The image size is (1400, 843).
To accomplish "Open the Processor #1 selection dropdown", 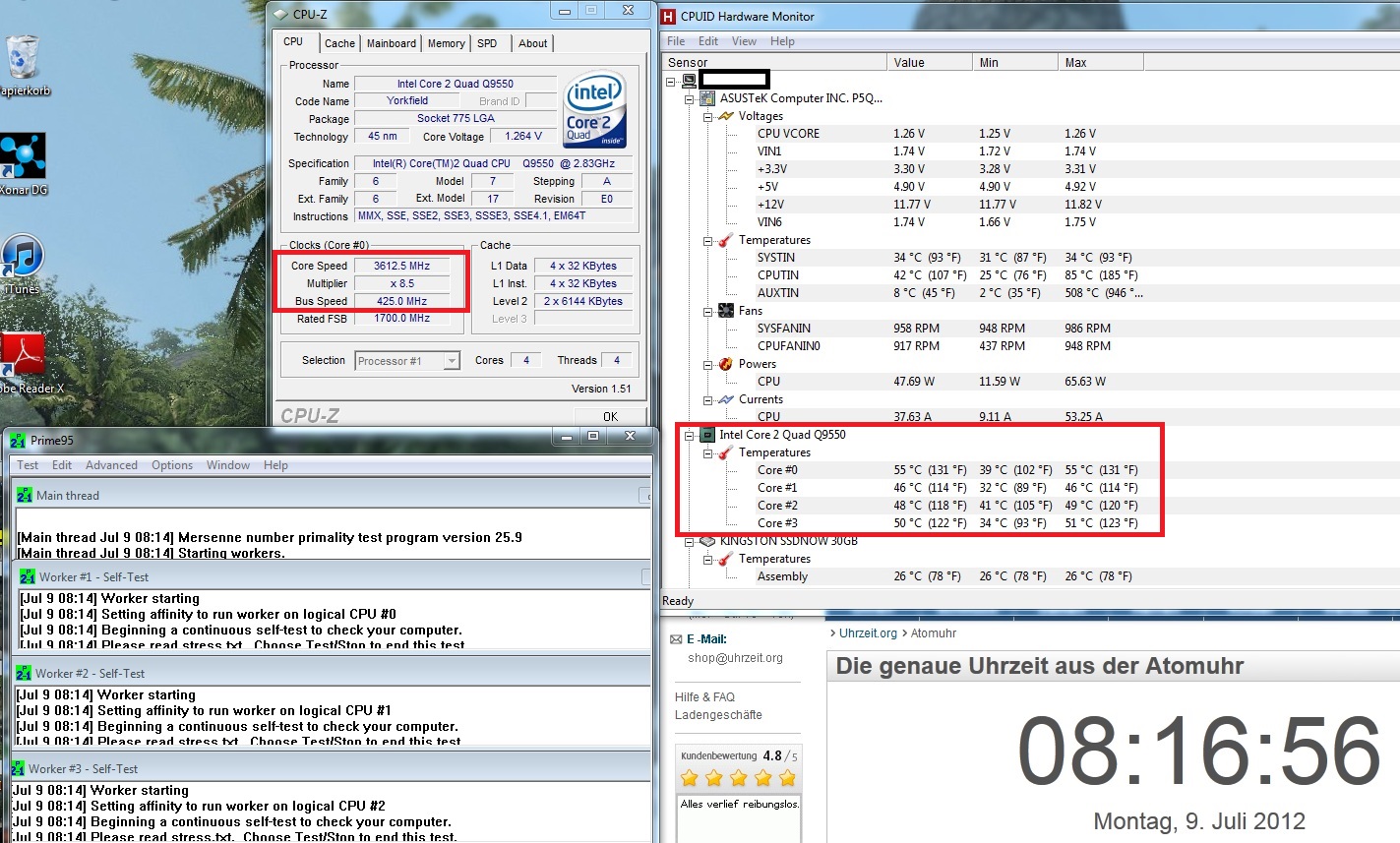I will point(452,361).
